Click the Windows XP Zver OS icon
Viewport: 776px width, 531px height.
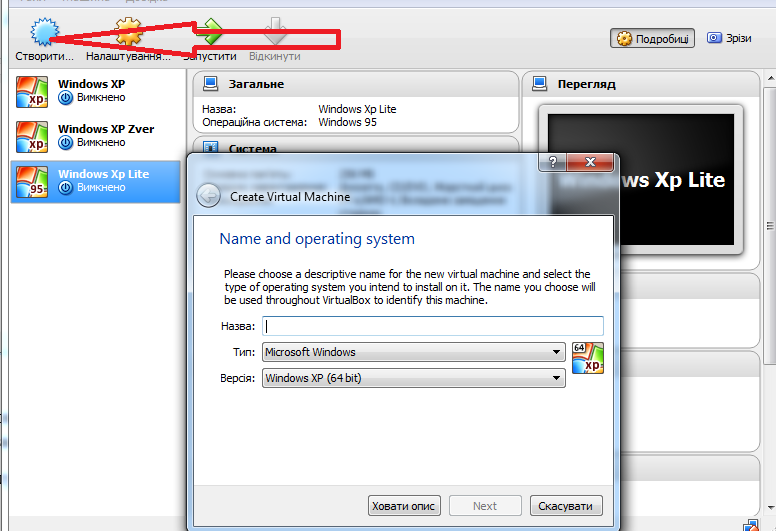[32, 137]
